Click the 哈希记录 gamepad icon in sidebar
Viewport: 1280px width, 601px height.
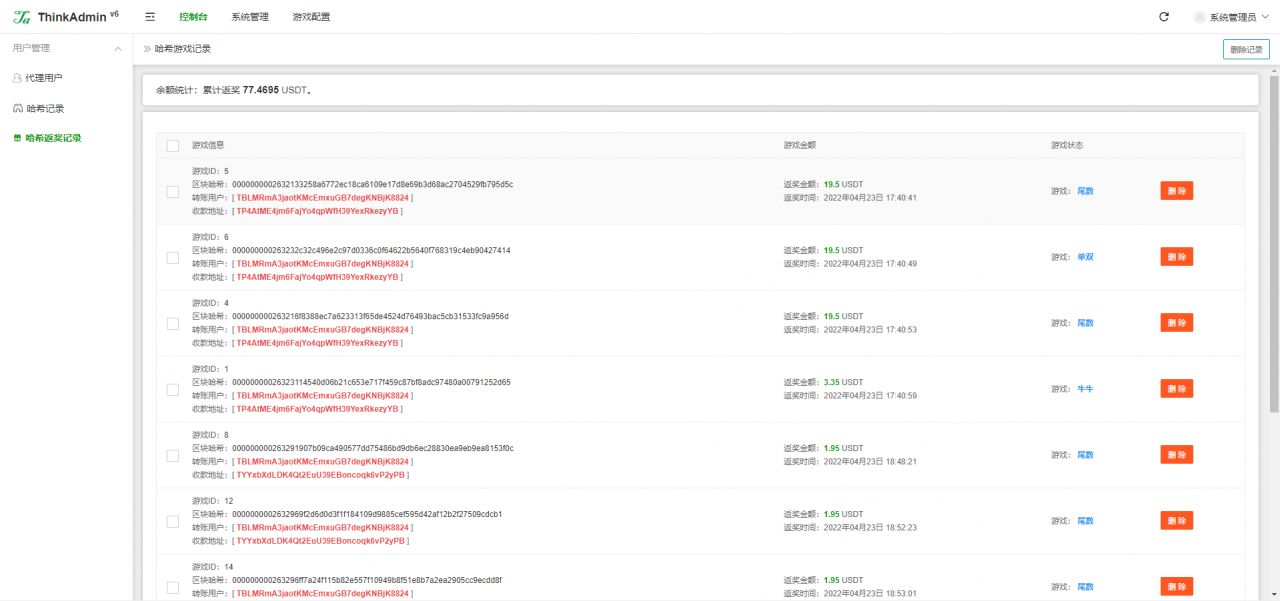[x=17, y=108]
